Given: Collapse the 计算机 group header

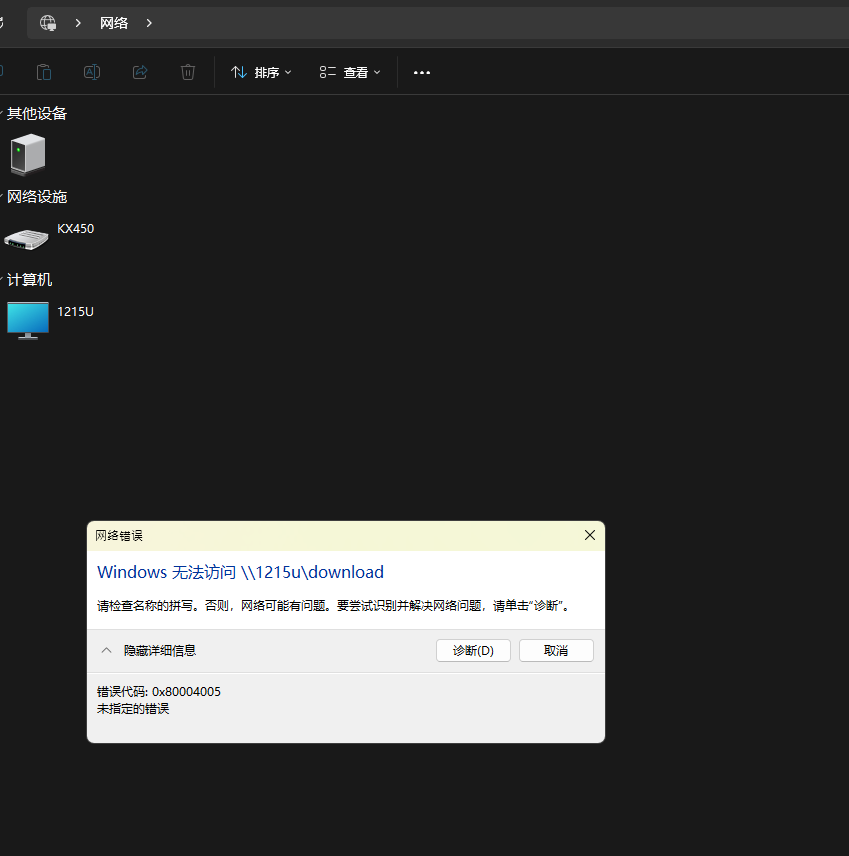Looking at the screenshot, I should tap(29, 280).
